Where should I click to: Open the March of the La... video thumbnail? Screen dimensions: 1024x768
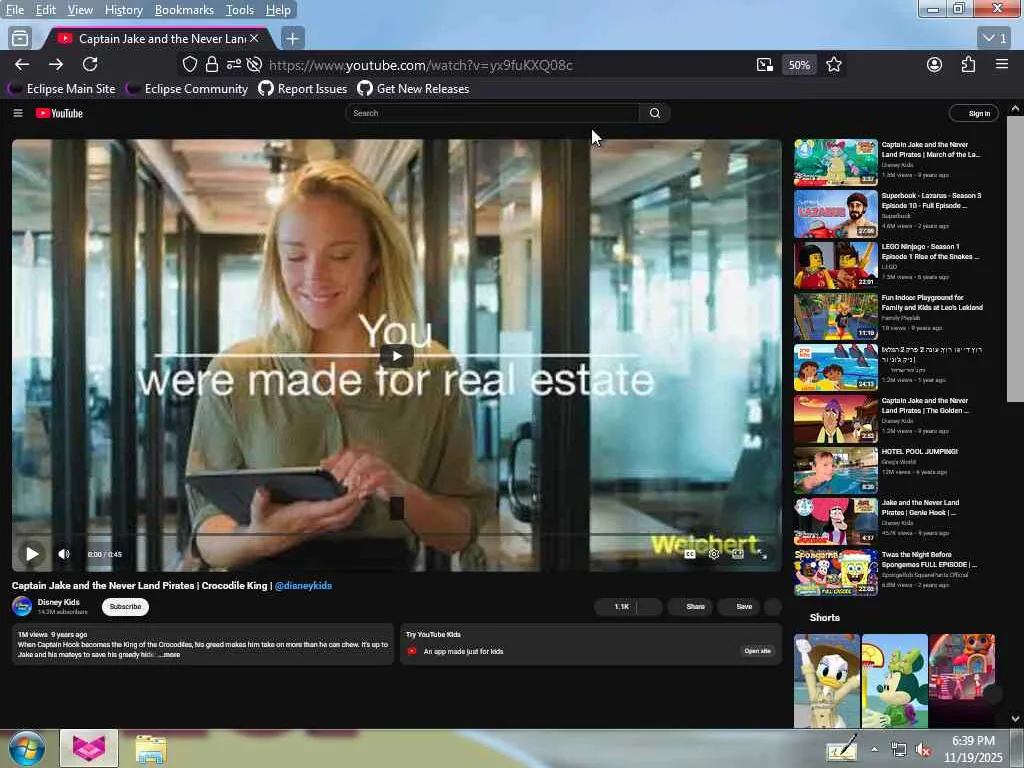(x=836, y=162)
